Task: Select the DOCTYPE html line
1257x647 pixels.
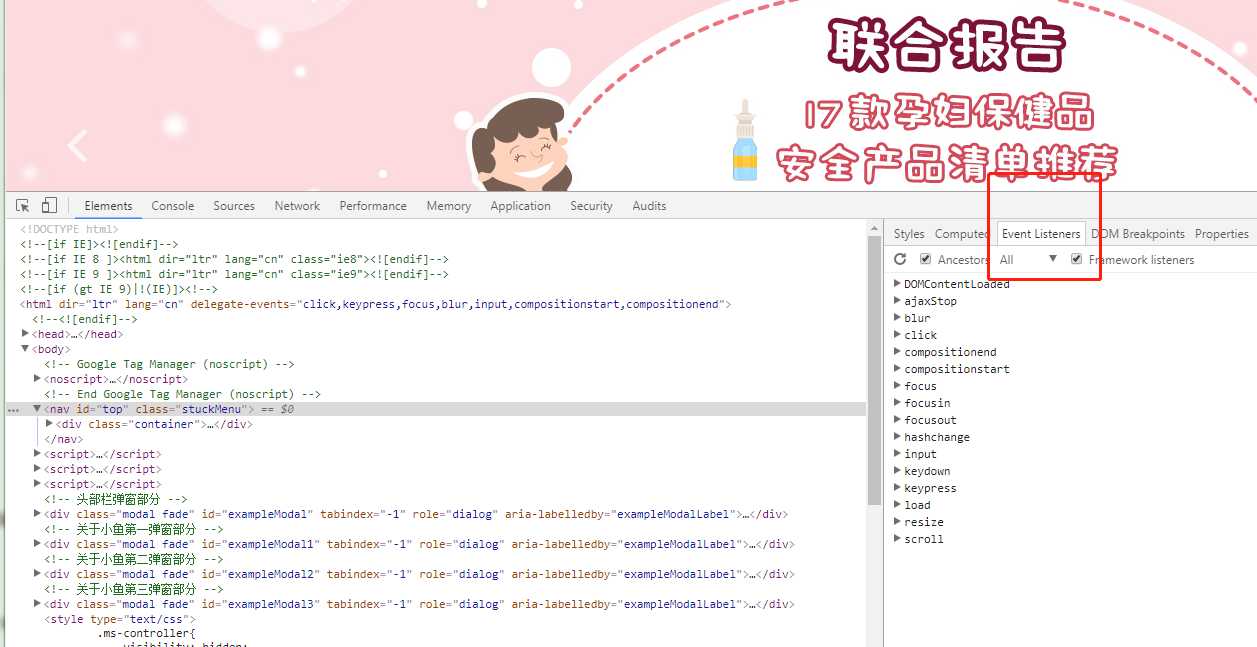Action: coord(69,229)
